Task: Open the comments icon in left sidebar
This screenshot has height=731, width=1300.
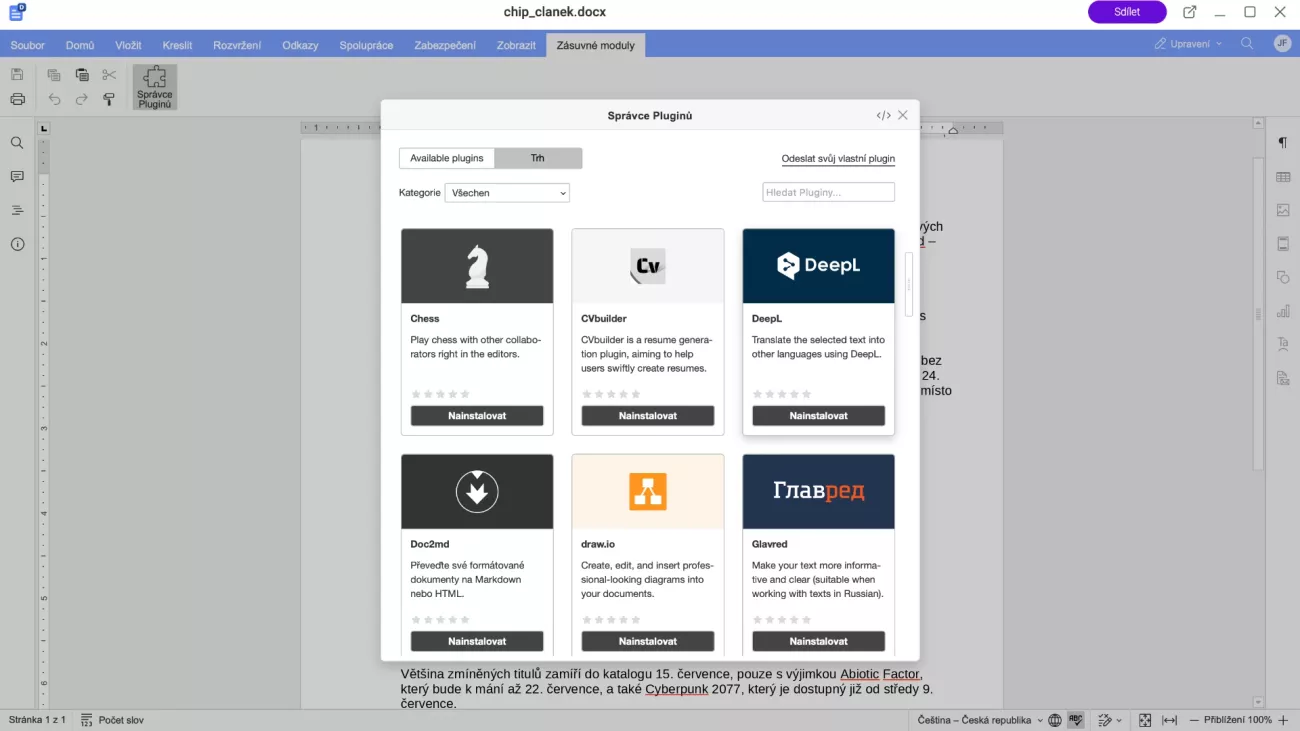Action: [17, 177]
